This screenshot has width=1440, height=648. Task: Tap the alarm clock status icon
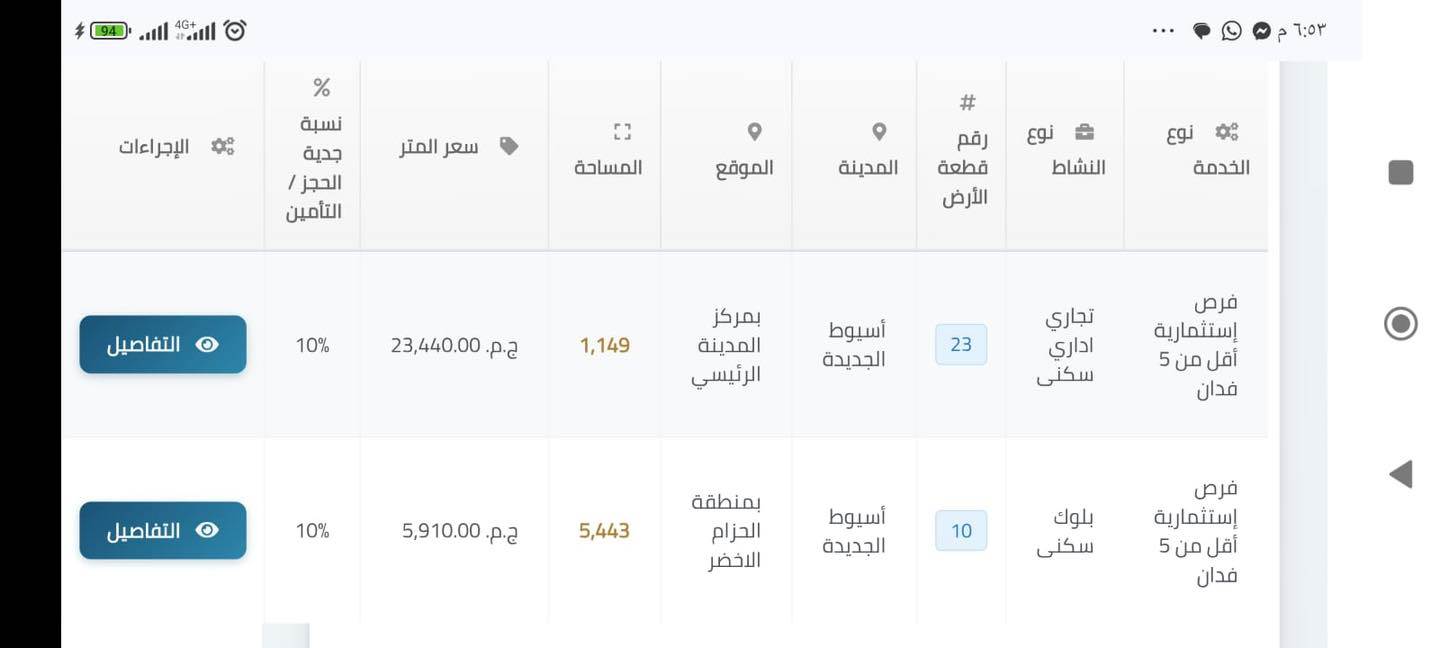(235, 30)
